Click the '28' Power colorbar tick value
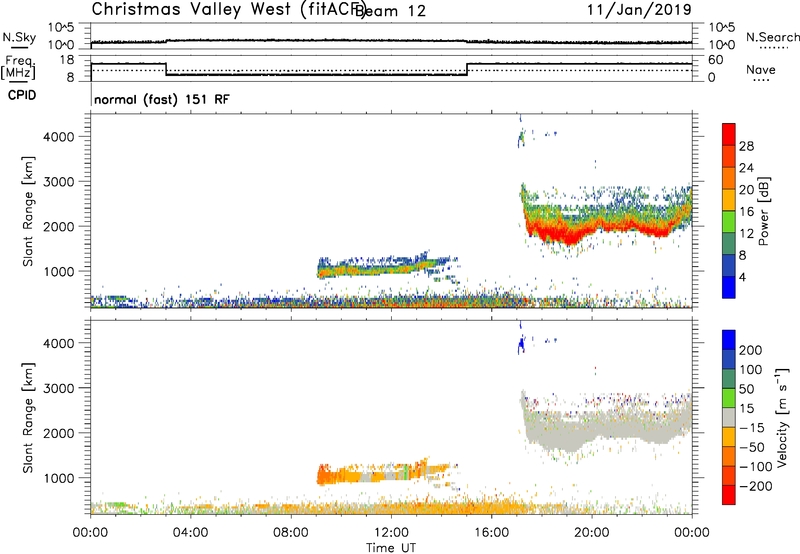The width and height of the screenshot is (800, 554). pos(746,146)
